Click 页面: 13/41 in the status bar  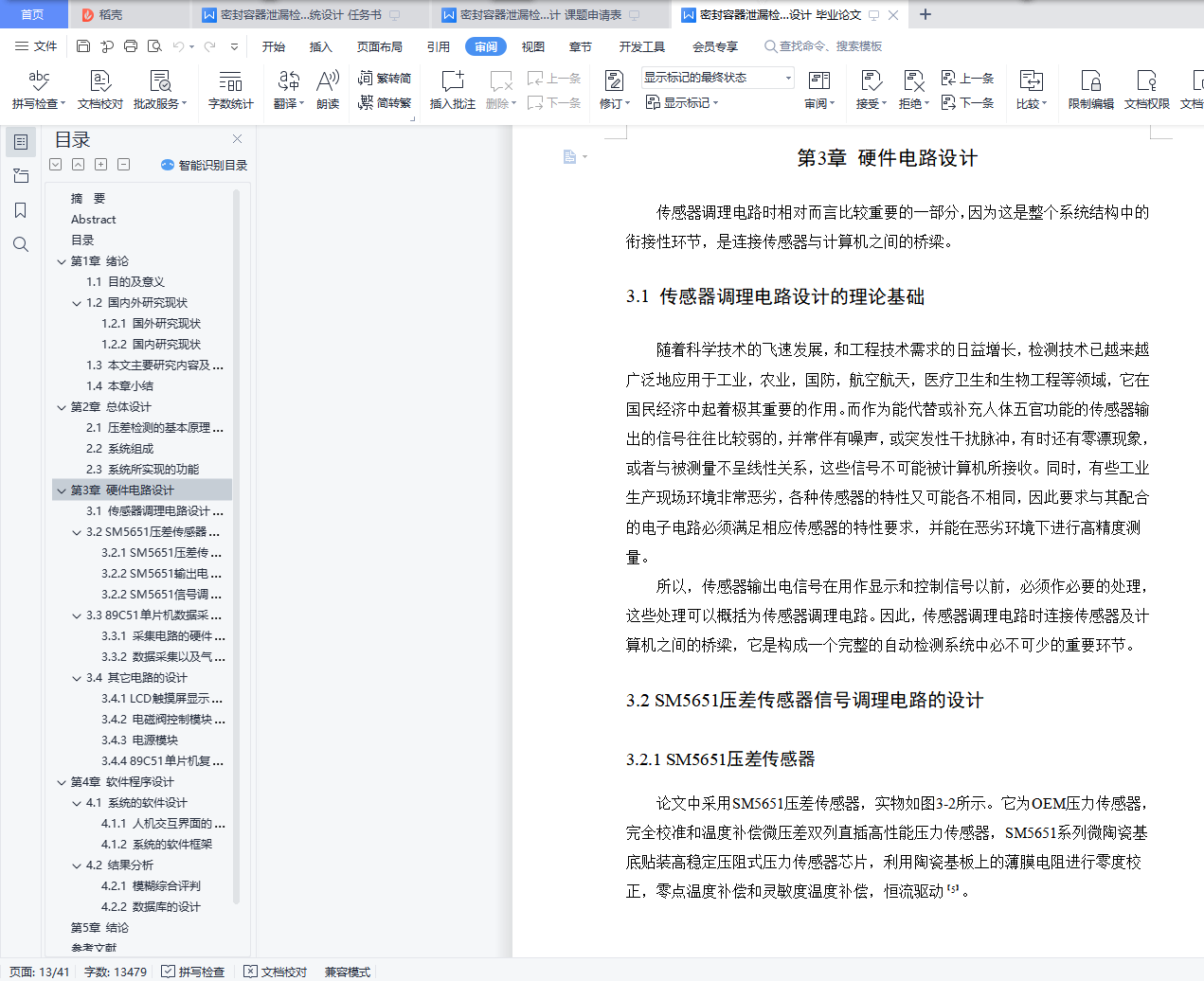39,972
